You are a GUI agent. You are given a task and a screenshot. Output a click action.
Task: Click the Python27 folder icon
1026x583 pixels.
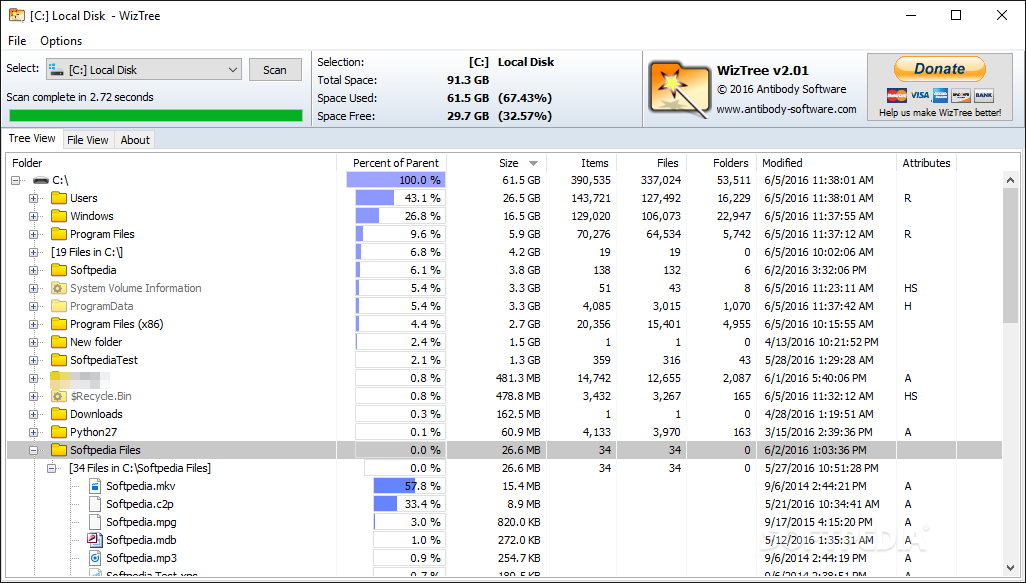point(59,432)
